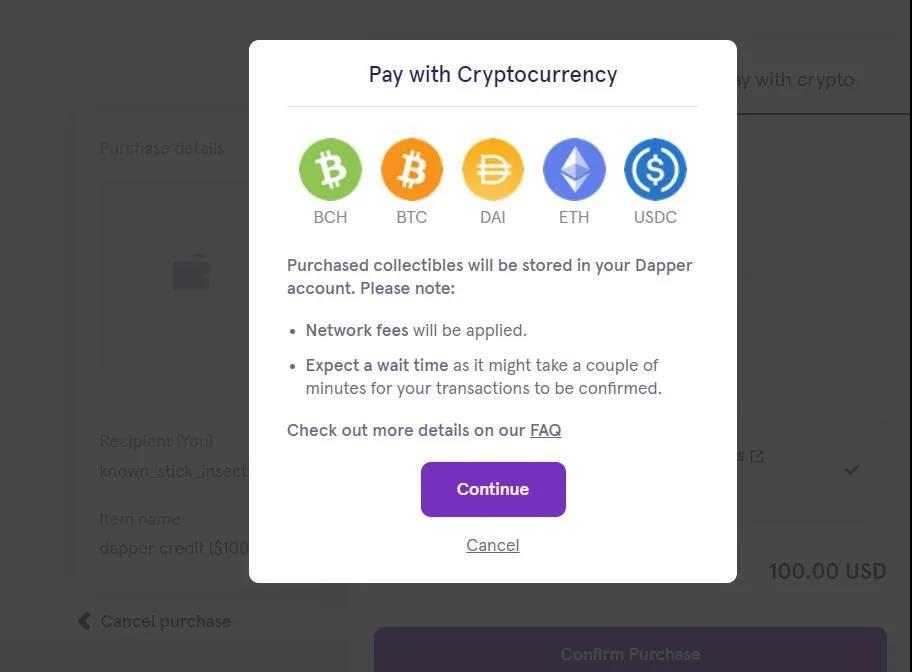This screenshot has width=912, height=672.
Task: Open the FAQ link
Action: (545, 430)
